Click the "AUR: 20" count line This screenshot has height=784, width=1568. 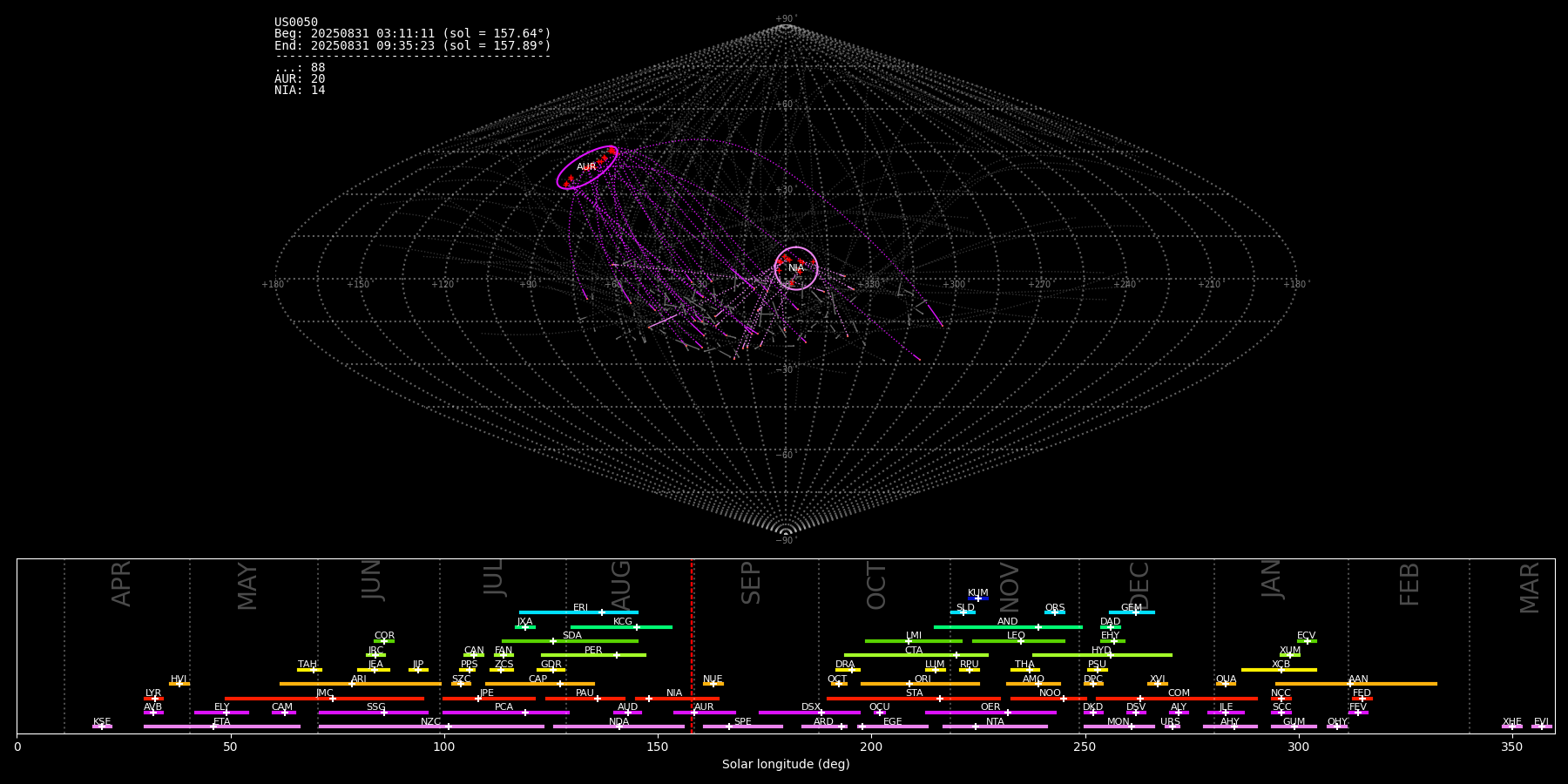(x=300, y=79)
